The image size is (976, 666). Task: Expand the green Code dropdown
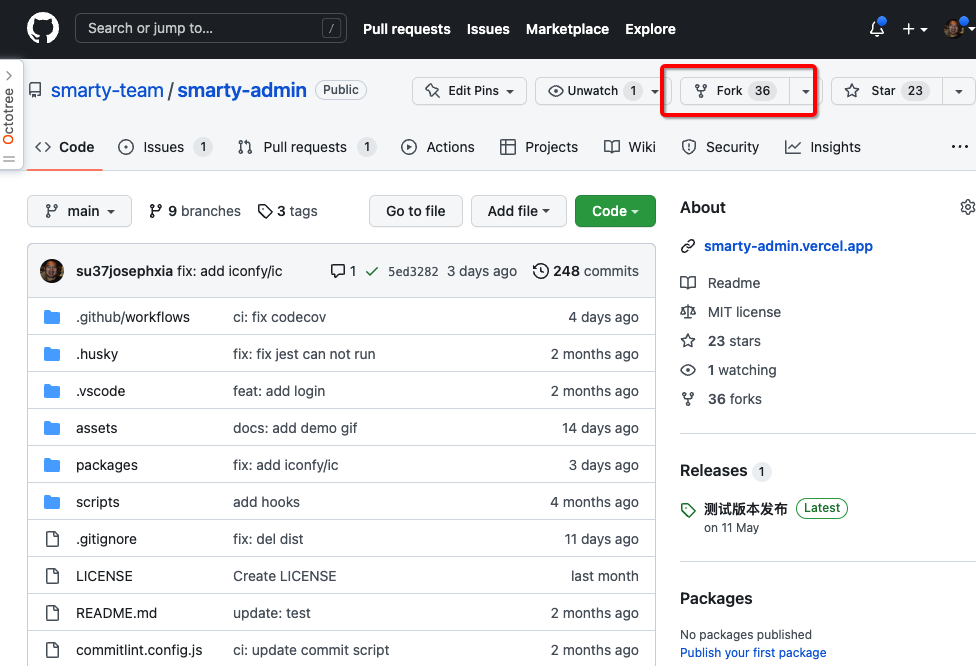615,211
